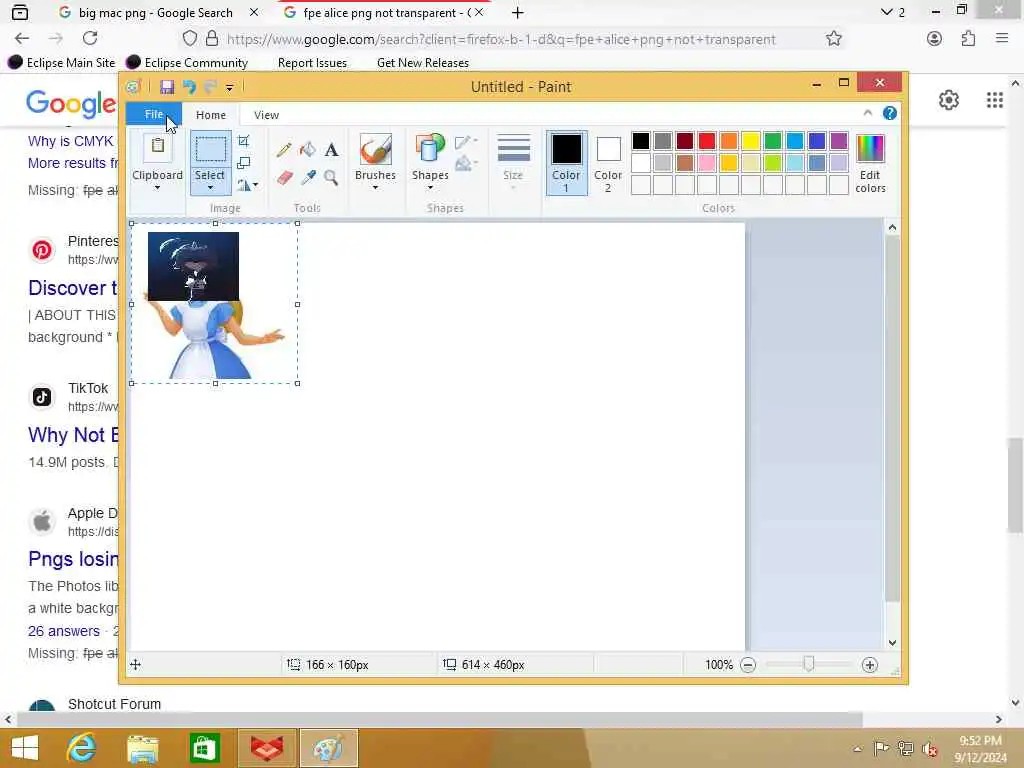Click Save icon in Paint quick access toolbar
The image size is (1024, 768).
tap(167, 87)
